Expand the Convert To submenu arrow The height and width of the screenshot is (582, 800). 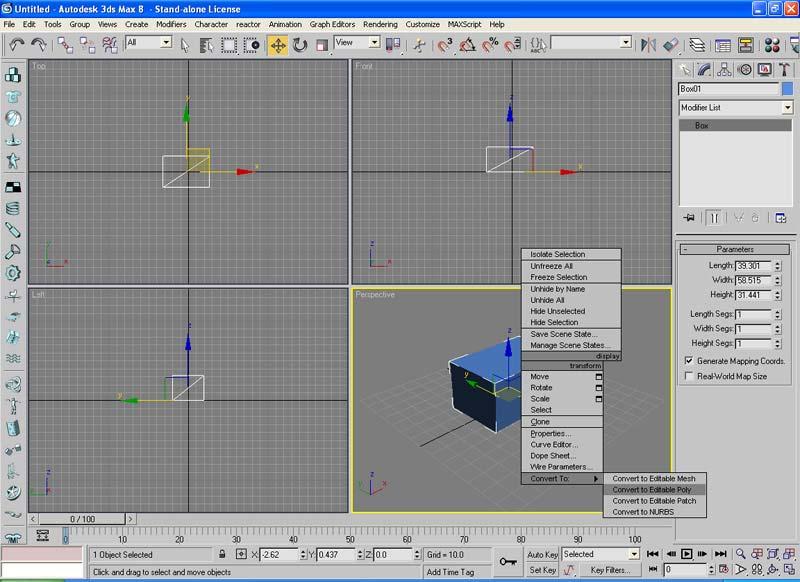tap(595, 478)
